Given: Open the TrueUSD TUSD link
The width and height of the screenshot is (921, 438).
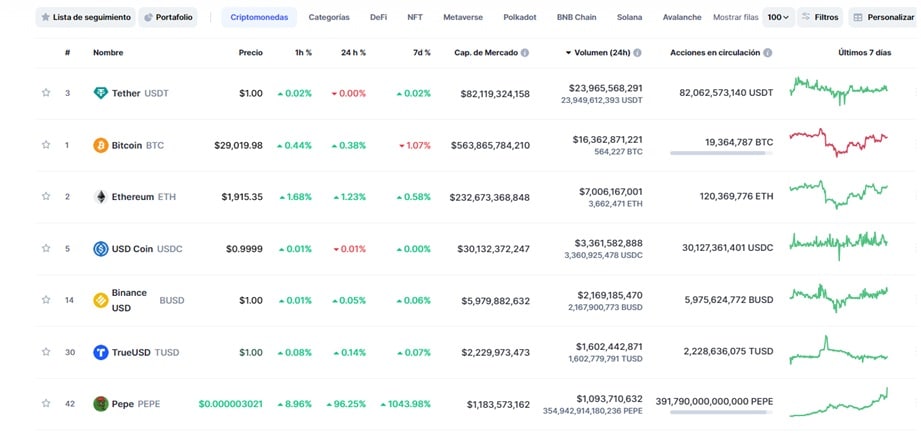Looking at the screenshot, I should (x=146, y=352).
